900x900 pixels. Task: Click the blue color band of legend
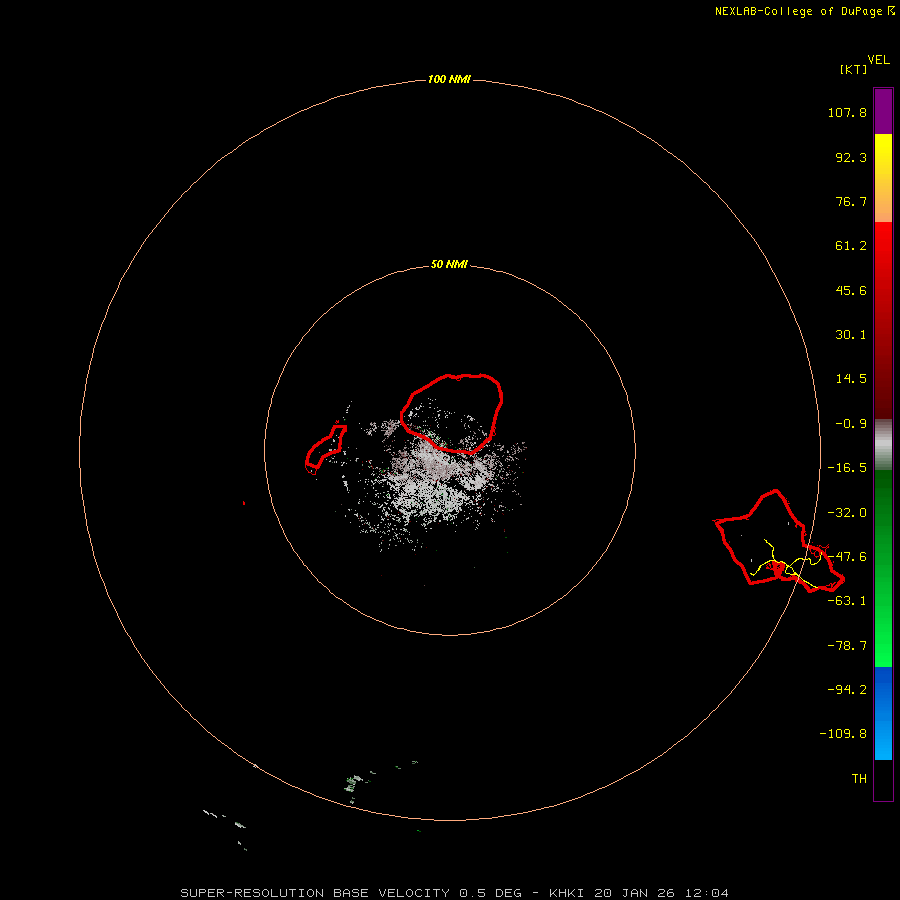(x=883, y=713)
